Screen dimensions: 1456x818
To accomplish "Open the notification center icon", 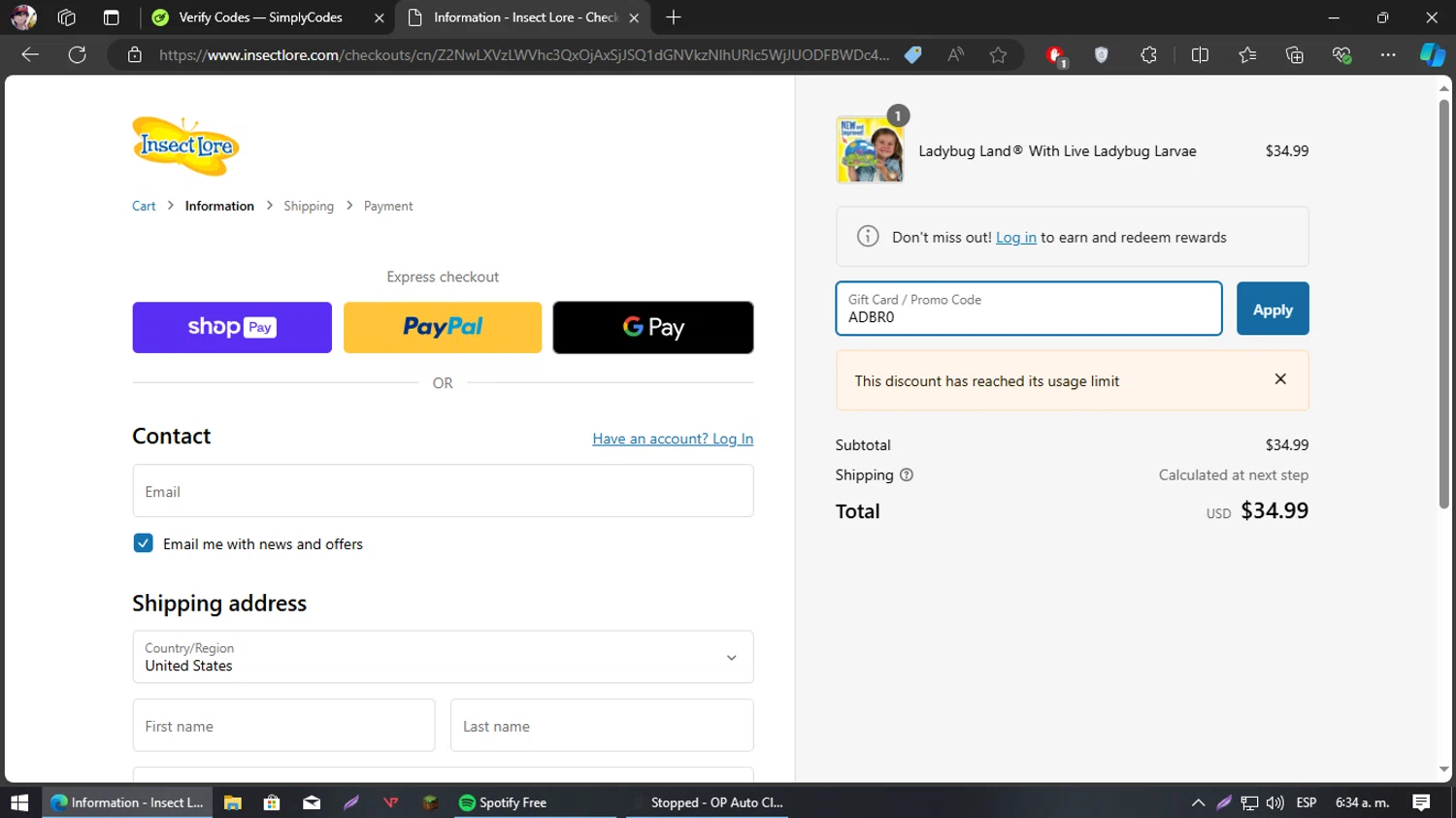I will click(x=1421, y=802).
